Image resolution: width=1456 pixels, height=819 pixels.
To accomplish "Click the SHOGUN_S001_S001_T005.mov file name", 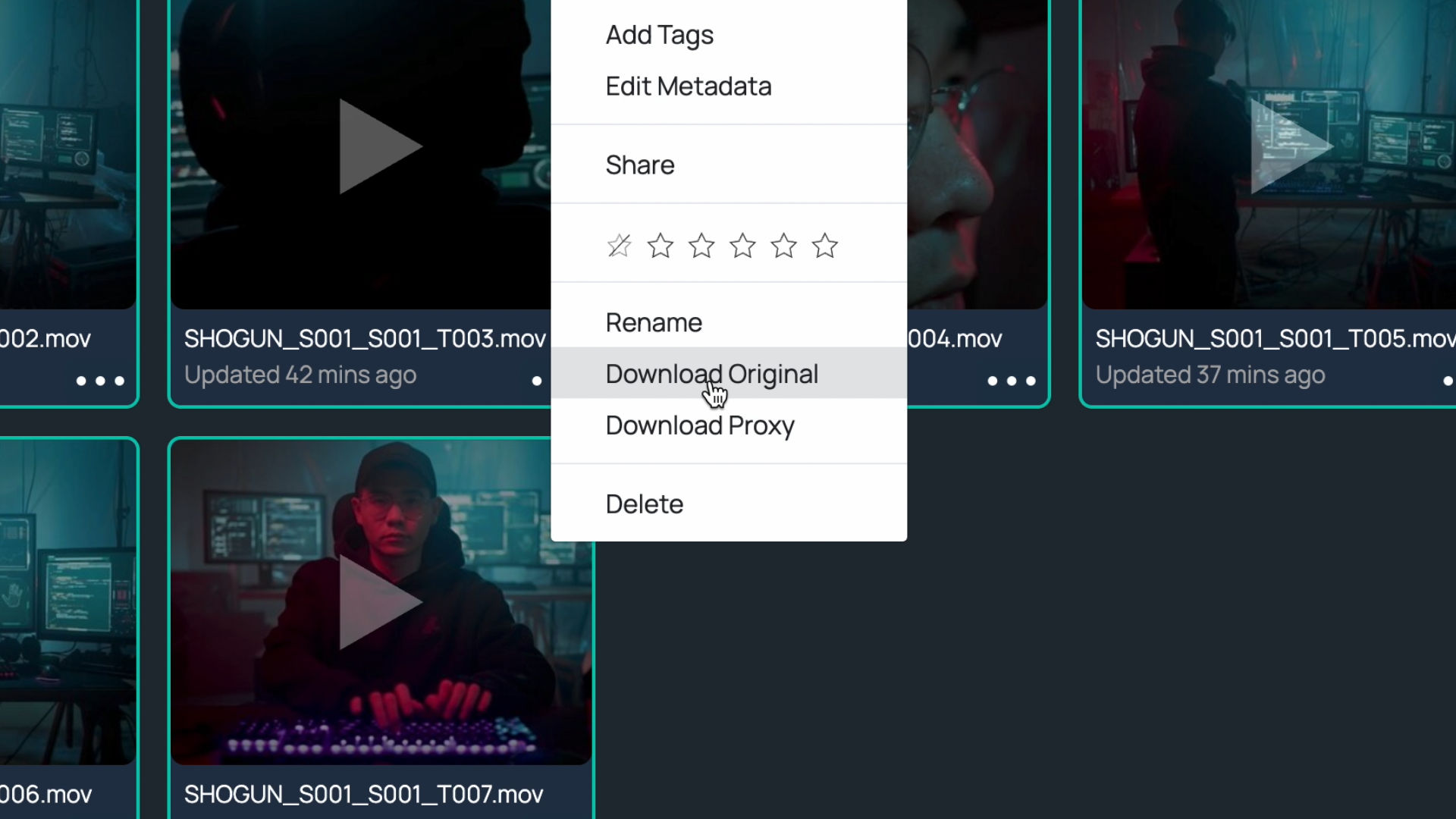I will [1274, 339].
